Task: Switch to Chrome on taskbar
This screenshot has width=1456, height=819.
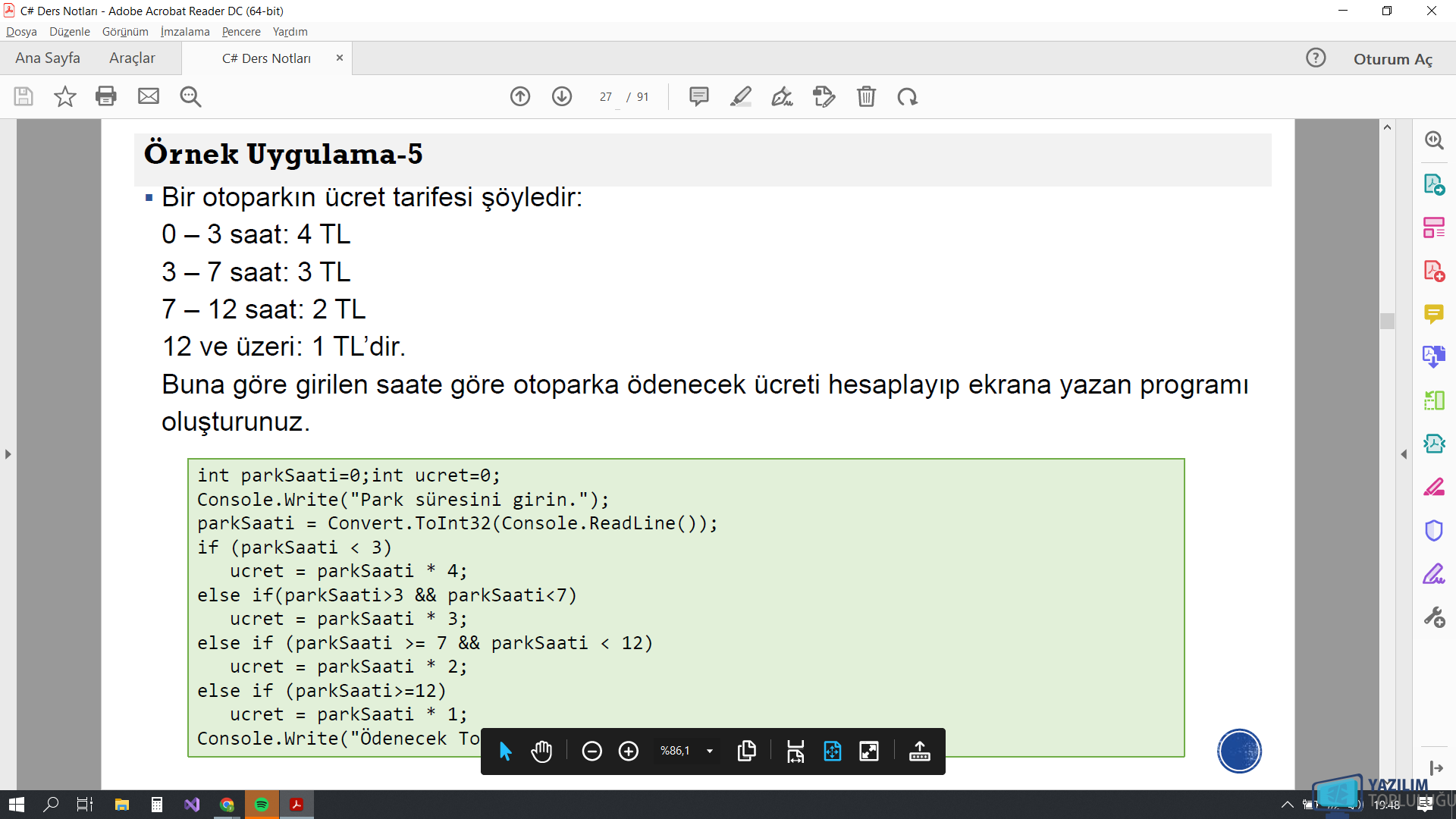Action: (x=227, y=805)
